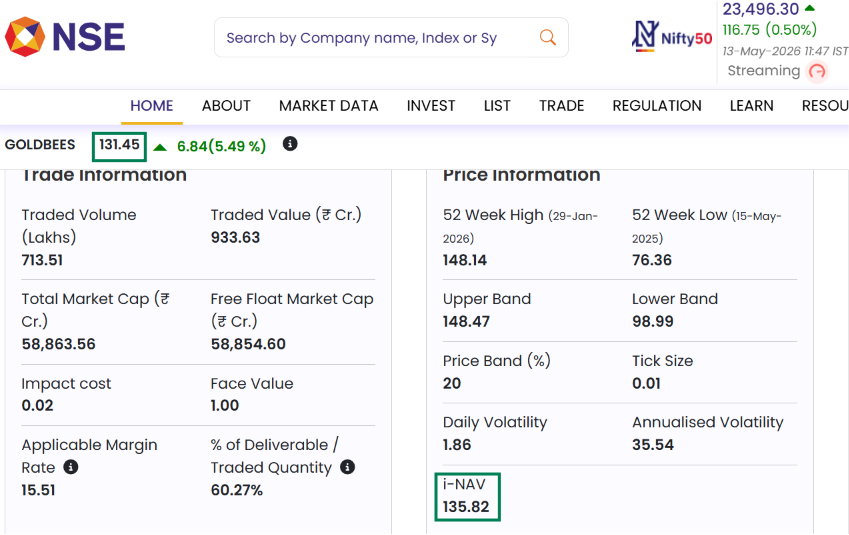Click the Streaming label

point(763,71)
